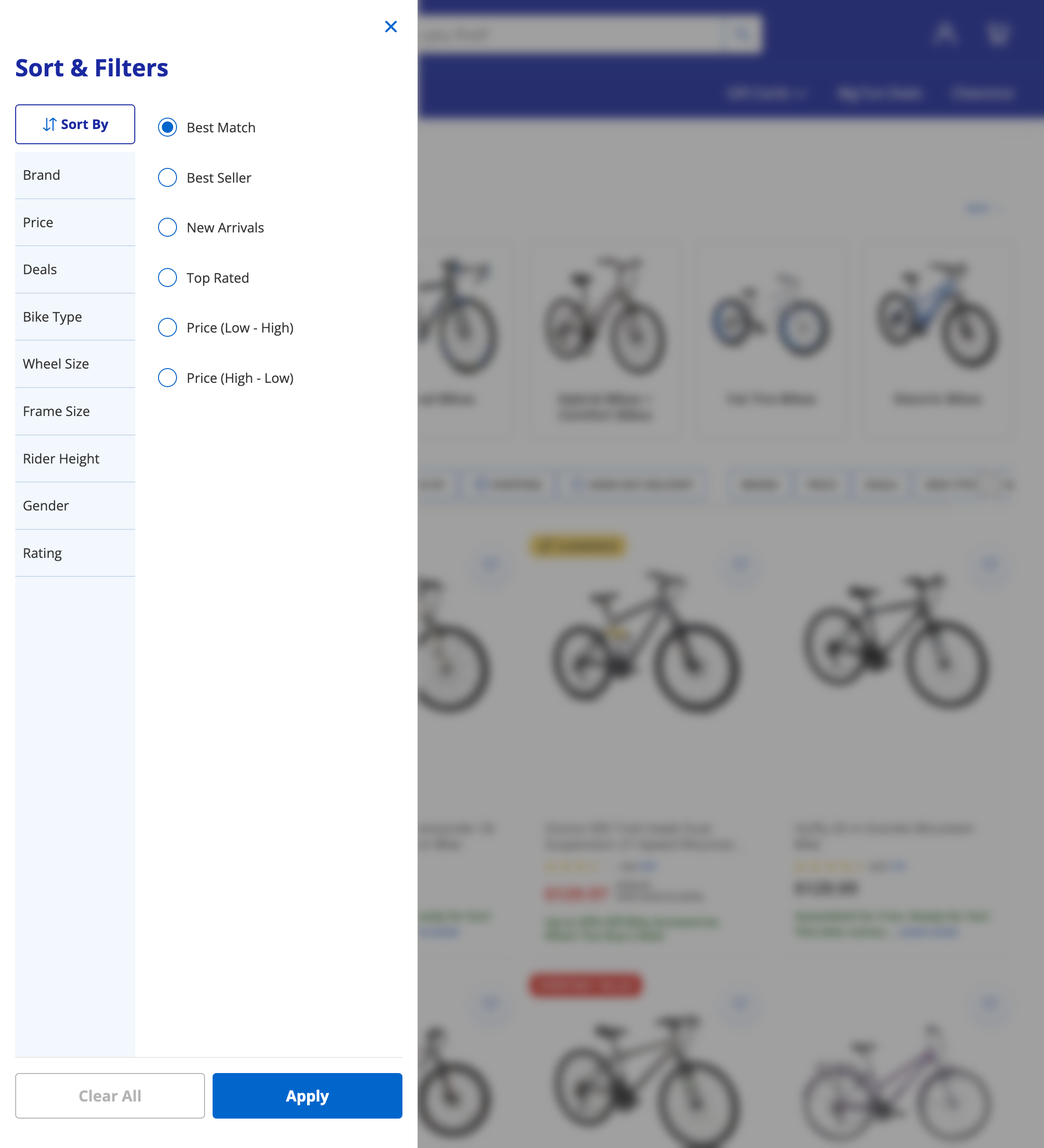The width and height of the screenshot is (1044, 1148).
Task: Click the Sort By arrows icon
Action: 50,124
